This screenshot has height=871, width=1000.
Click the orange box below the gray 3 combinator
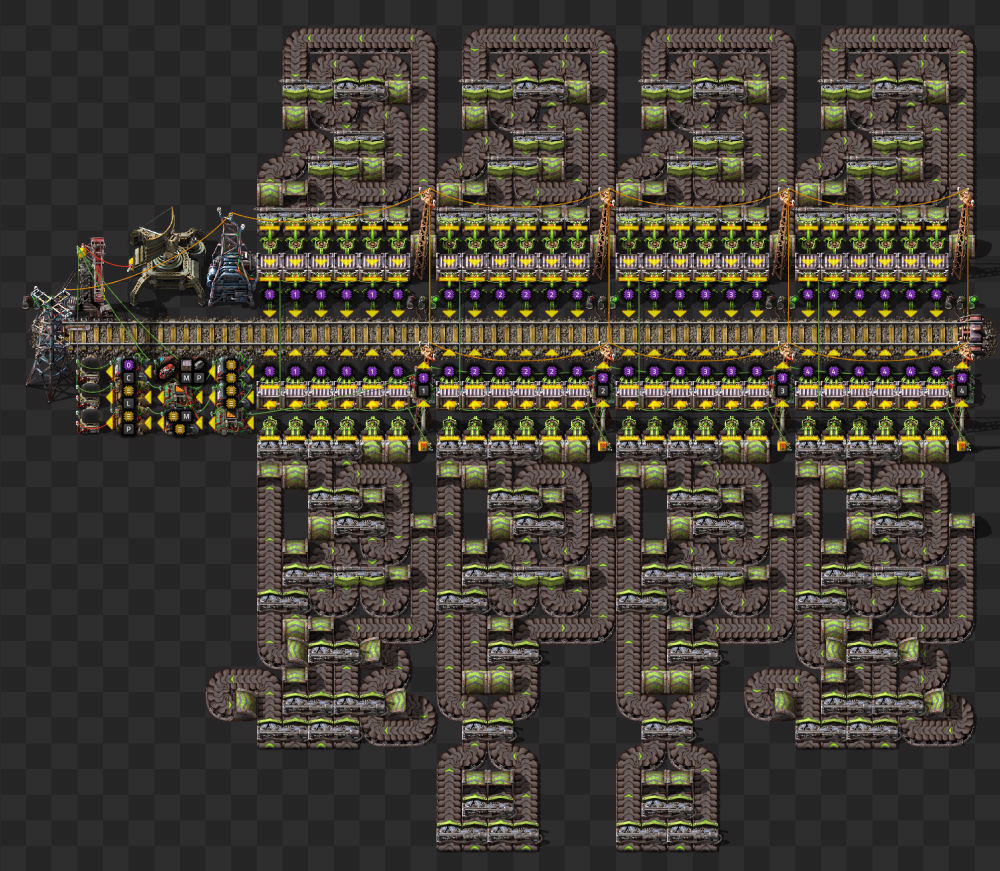click(x=782, y=446)
